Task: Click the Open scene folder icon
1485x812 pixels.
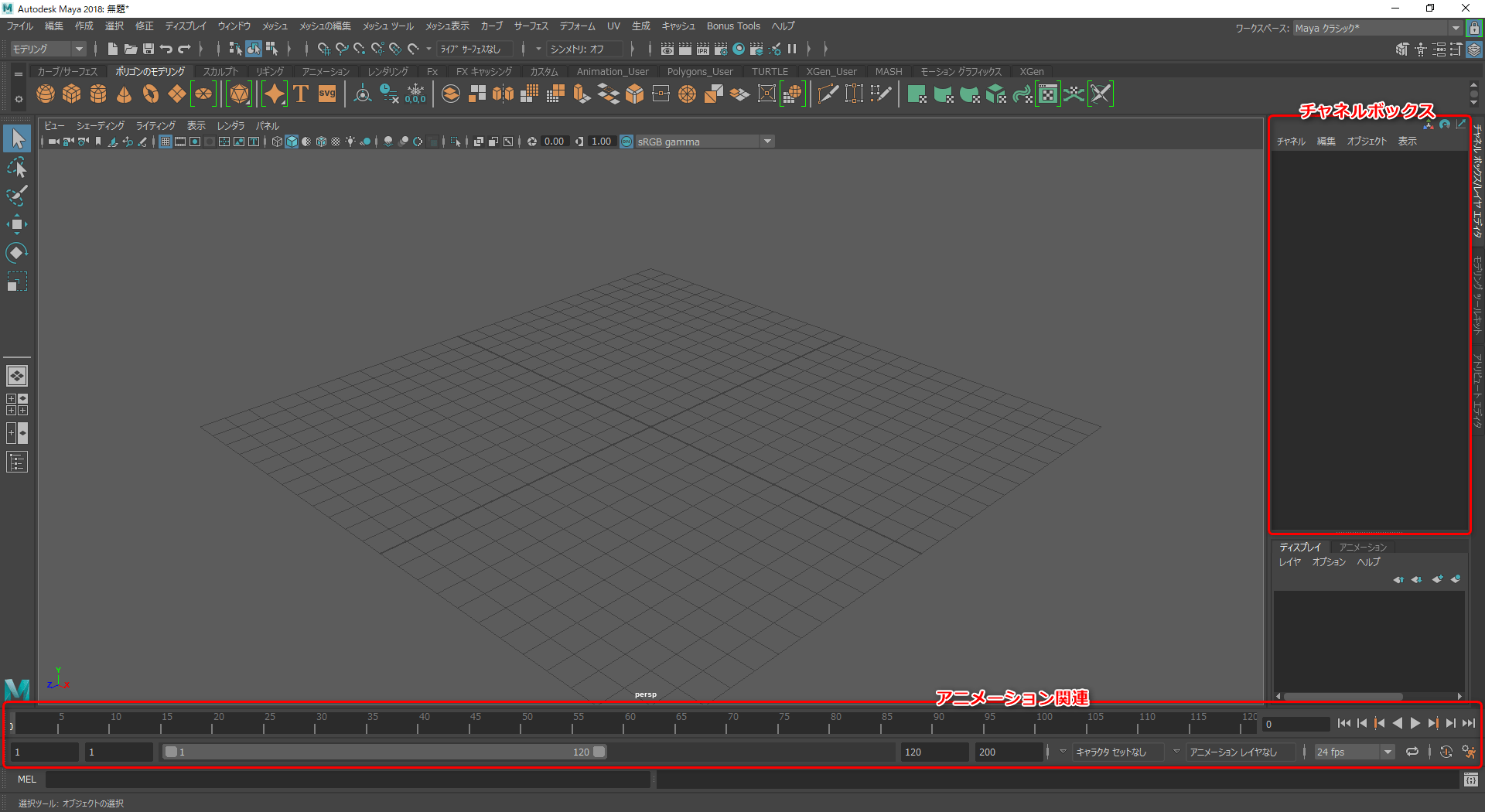Action: point(131,49)
